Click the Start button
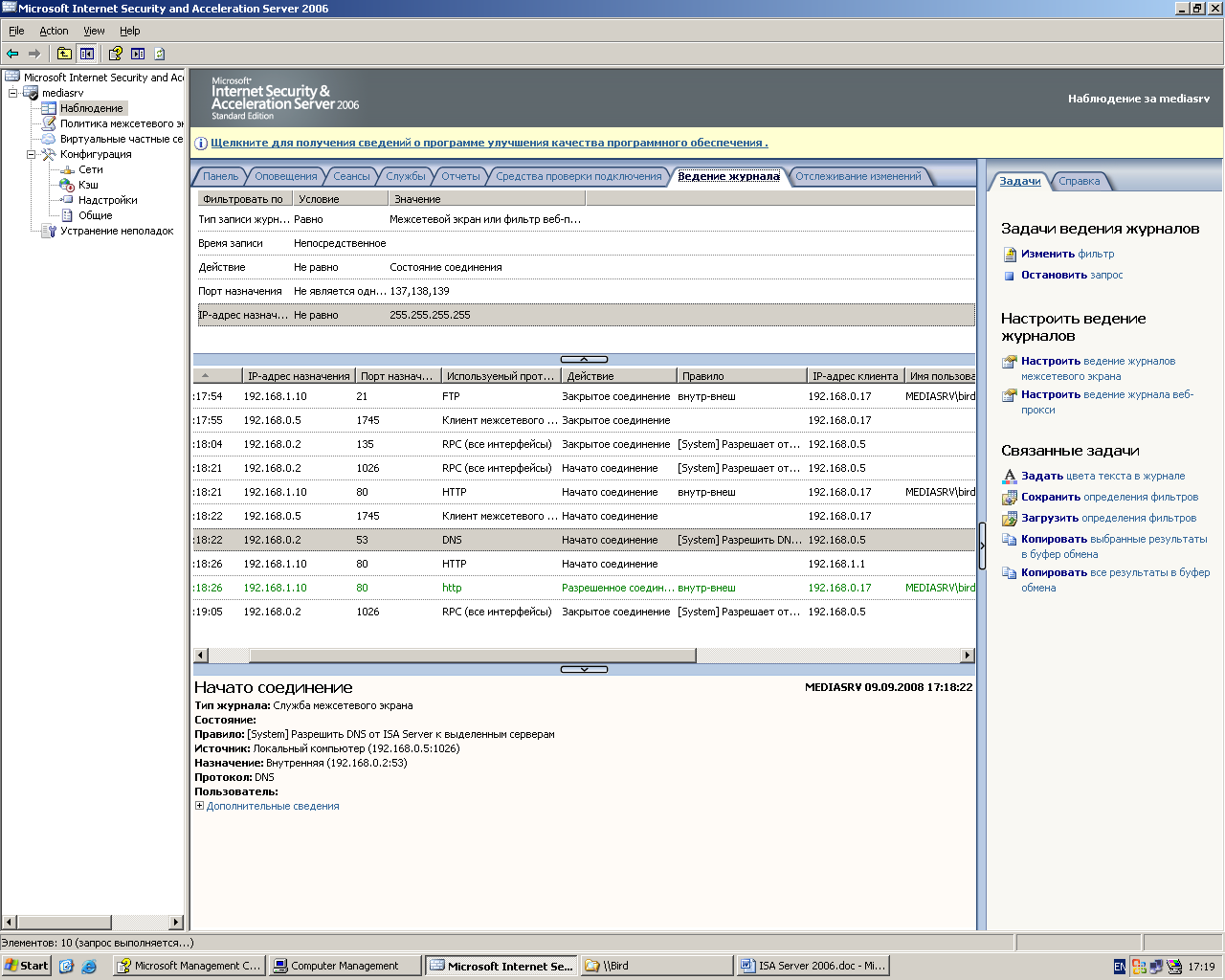The width and height of the screenshot is (1225, 980). 26,966
